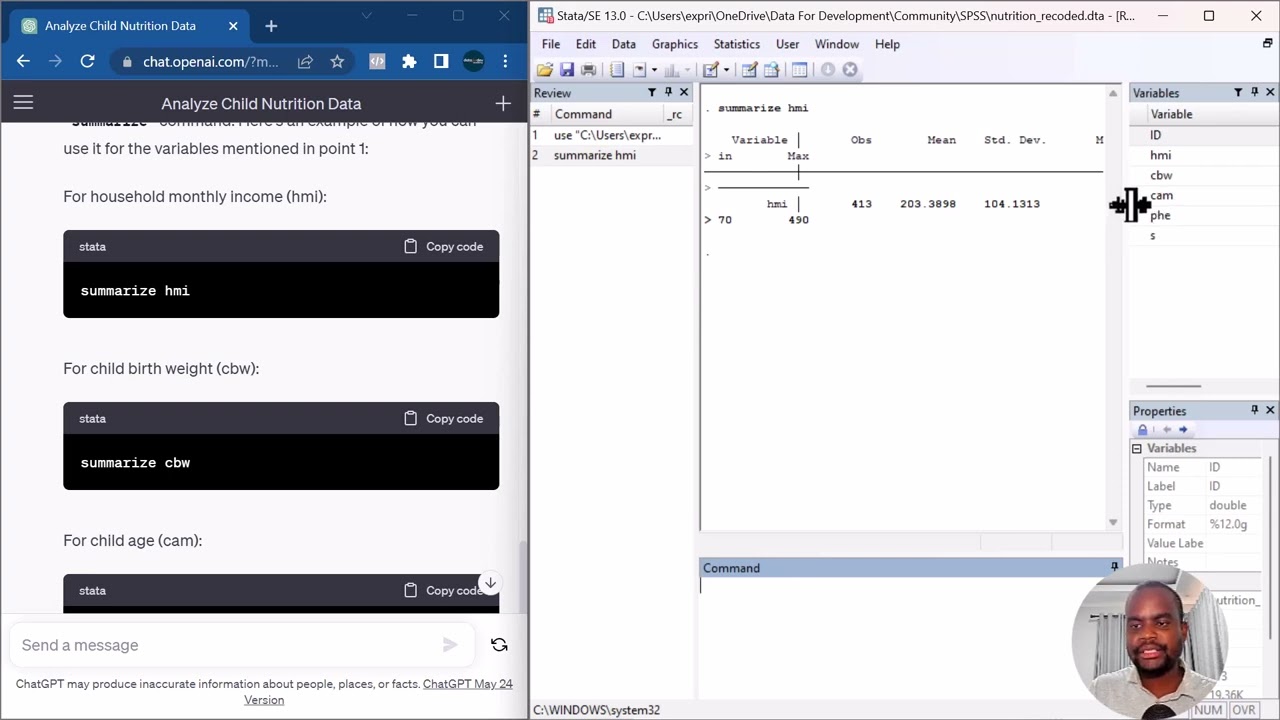
Task: Select 'summarize hmi' in Review history
Action: [611, 155]
